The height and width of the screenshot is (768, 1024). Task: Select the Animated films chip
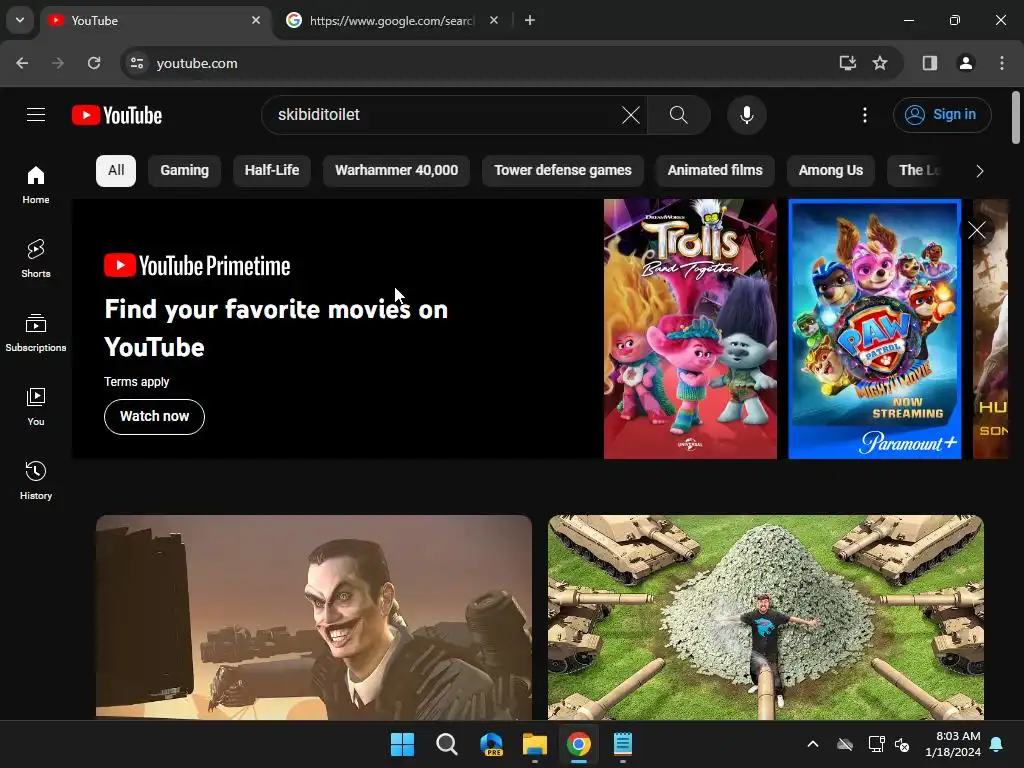click(x=715, y=170)
